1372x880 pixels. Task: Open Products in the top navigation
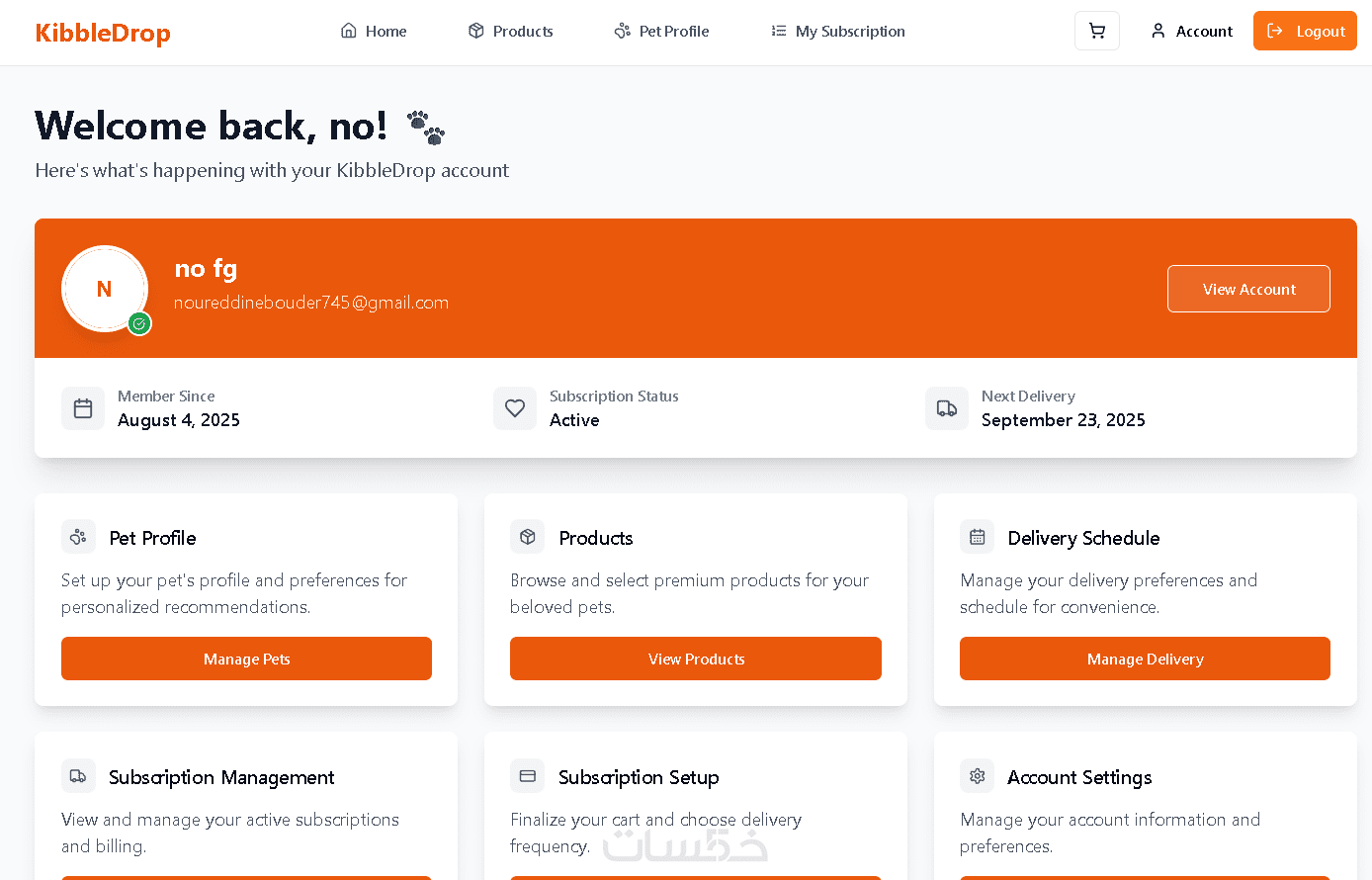click(x=510, y=31)
